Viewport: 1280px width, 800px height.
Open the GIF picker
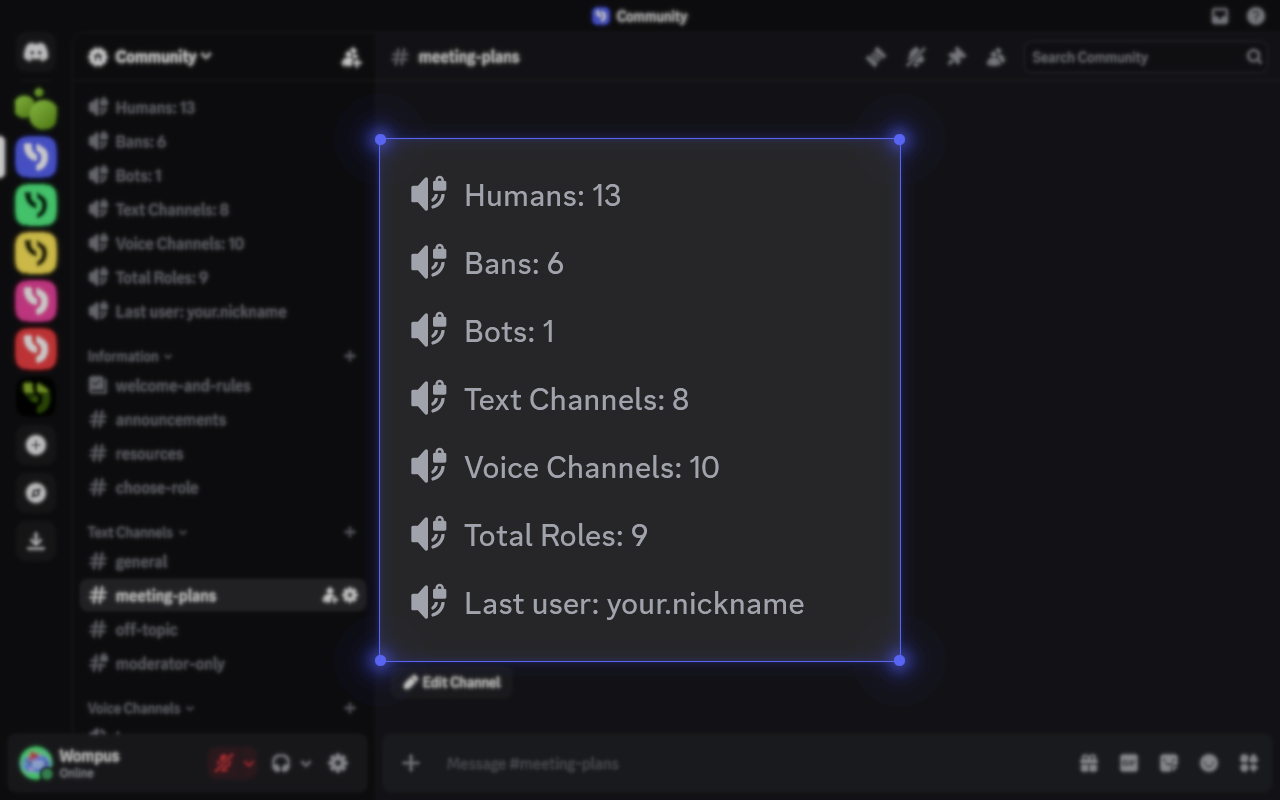point(1128,763)
